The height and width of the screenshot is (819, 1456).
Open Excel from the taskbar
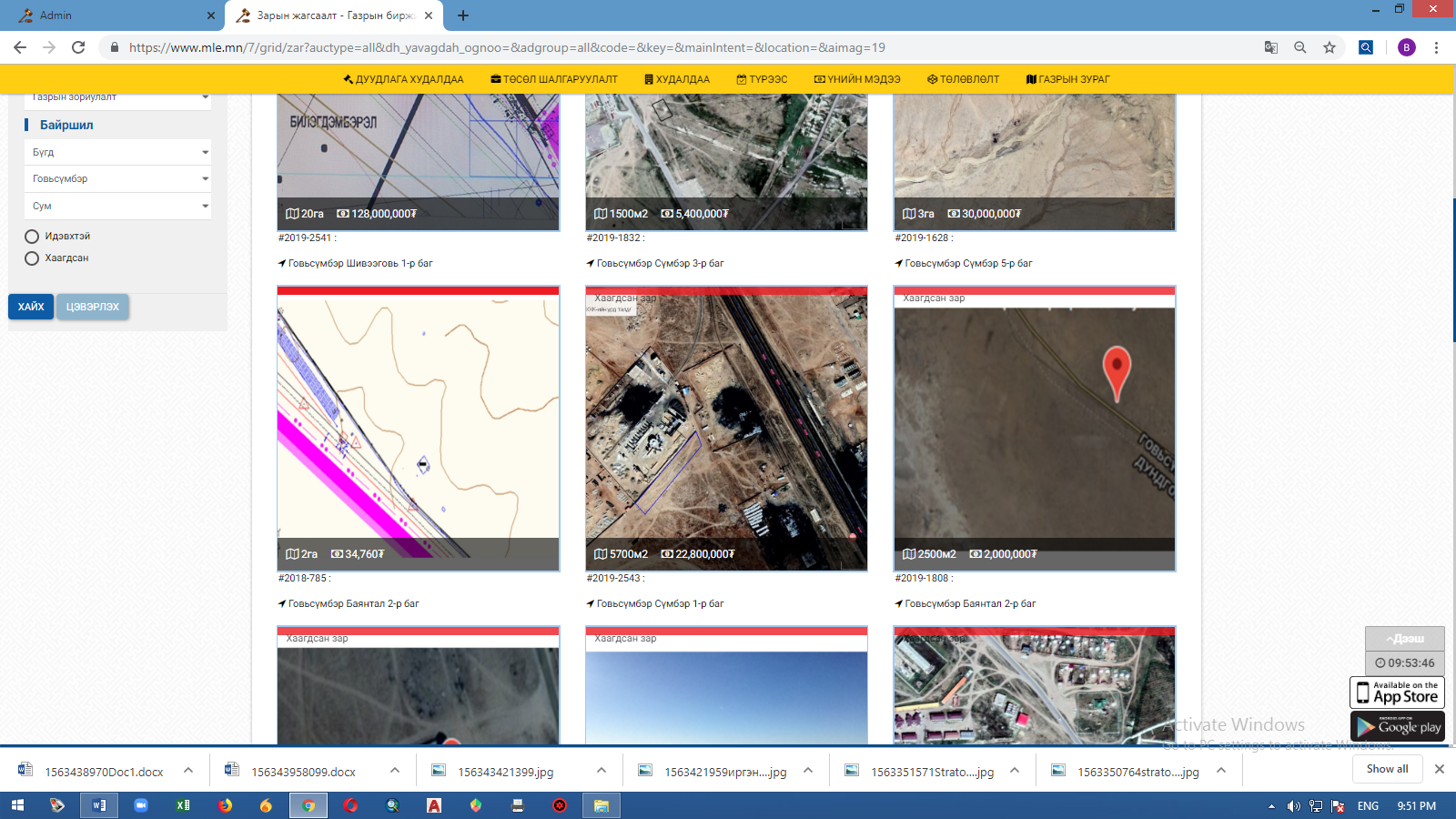click(x=183, y=805)
